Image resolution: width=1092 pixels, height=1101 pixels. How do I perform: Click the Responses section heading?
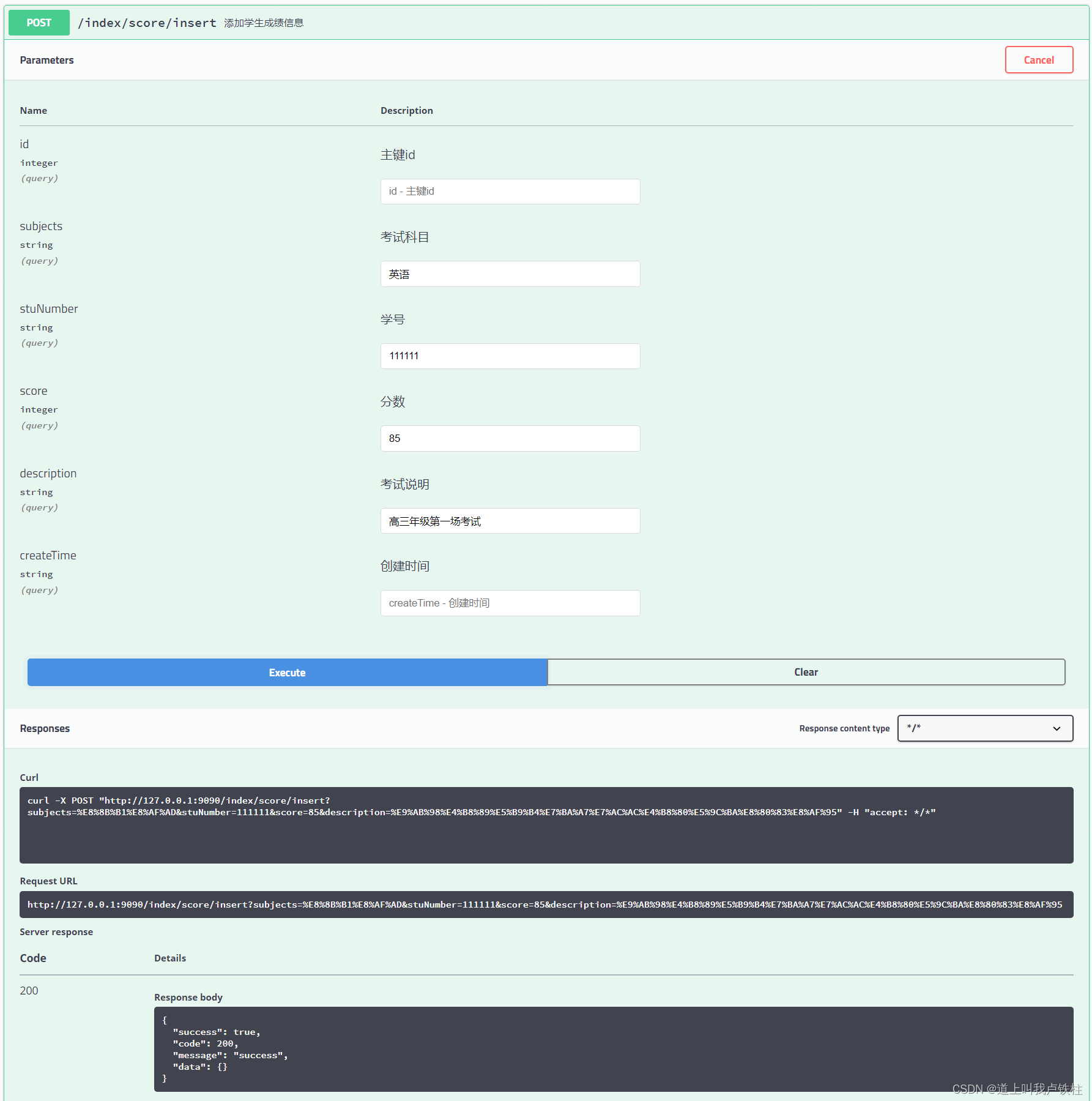point(45,728)
